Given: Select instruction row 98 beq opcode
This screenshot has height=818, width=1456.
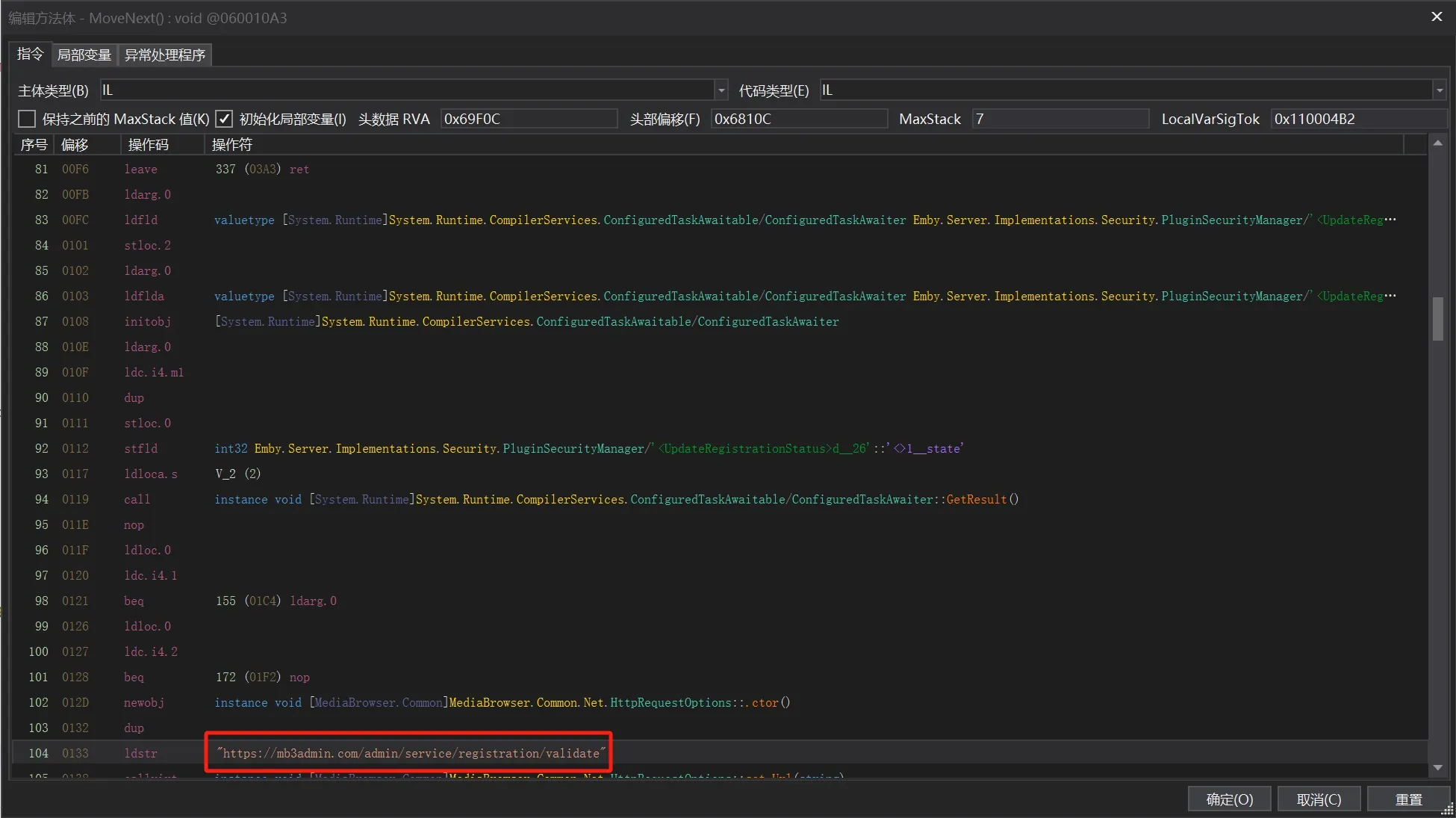Looking at the screenshot, I should (134, 601).
